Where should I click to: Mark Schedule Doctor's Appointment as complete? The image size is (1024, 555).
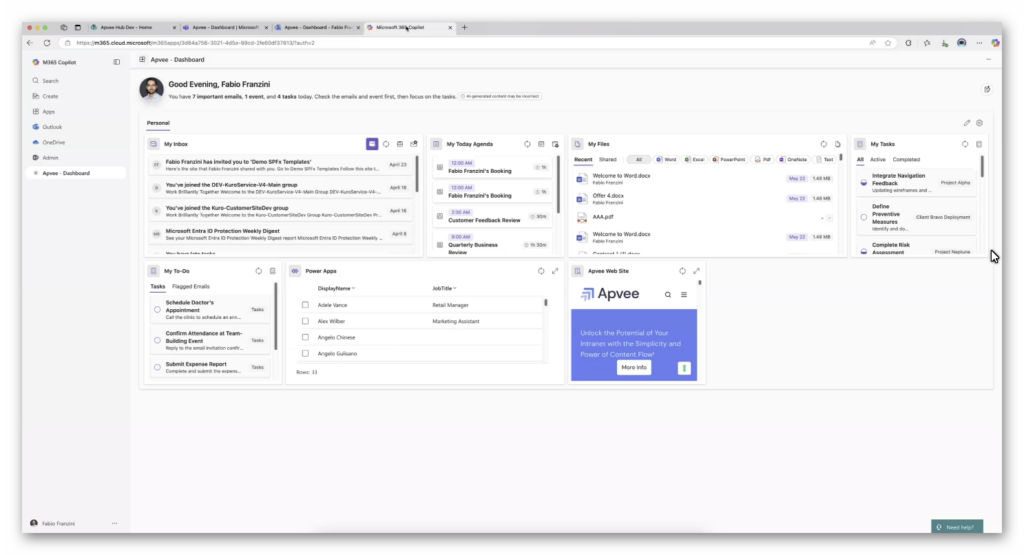(x=157, y=309)
